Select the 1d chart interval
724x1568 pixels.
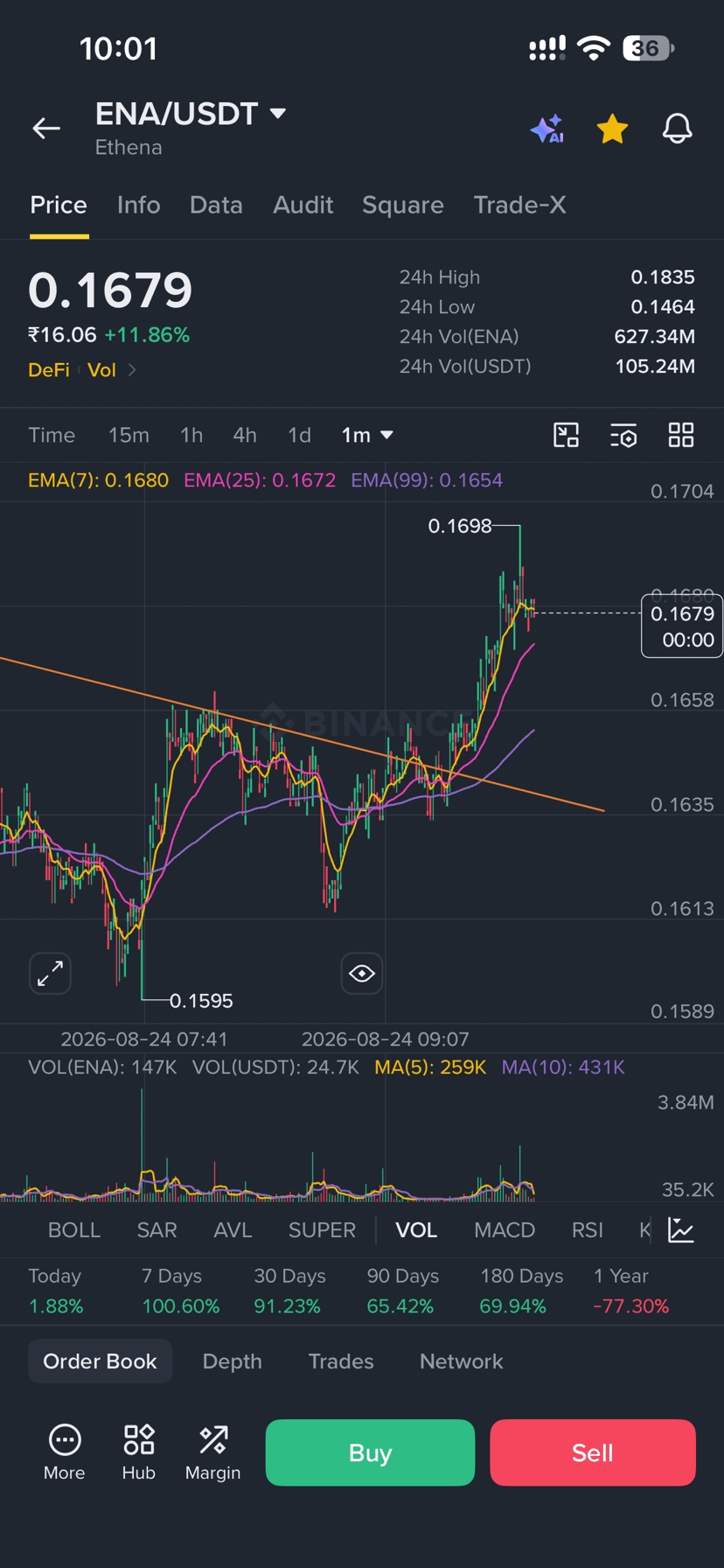[299, 435]
